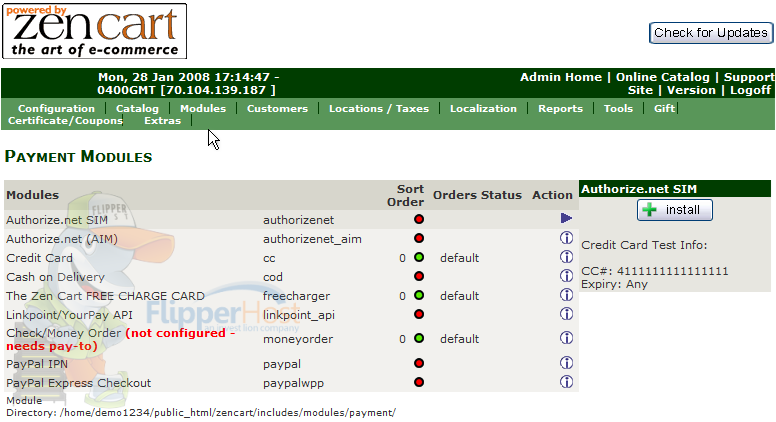Select the PayPal IPN module name
The height and width of the screenshot is (422, 776).
37,364
